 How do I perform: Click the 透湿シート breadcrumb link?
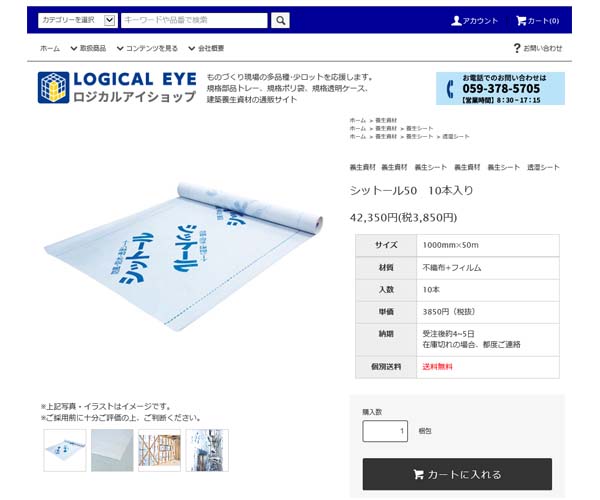click(x=456, y=136)
